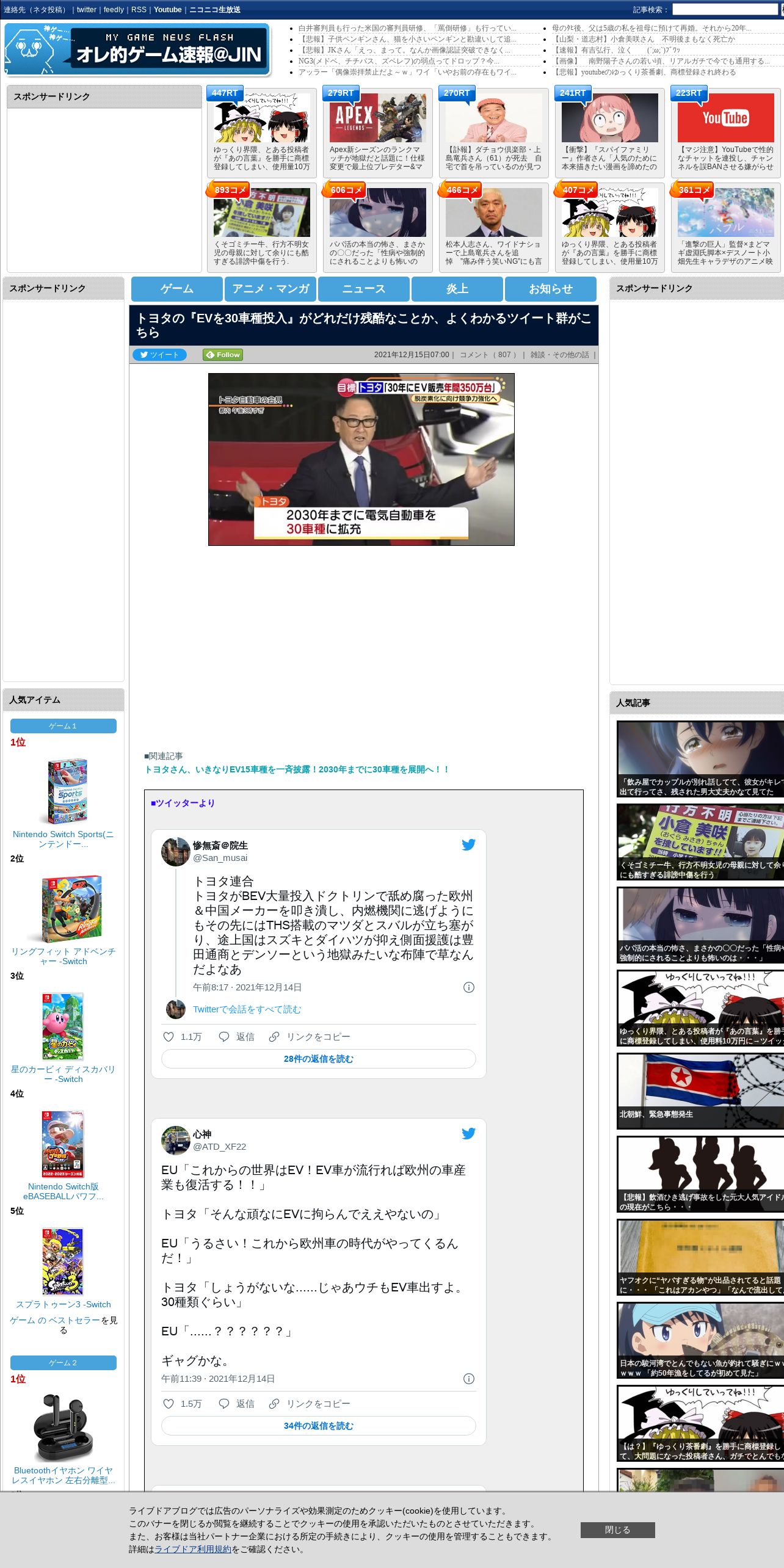
Task: Open headline 【速報】有吉弘行、泣く
Action: click(617, 50)
